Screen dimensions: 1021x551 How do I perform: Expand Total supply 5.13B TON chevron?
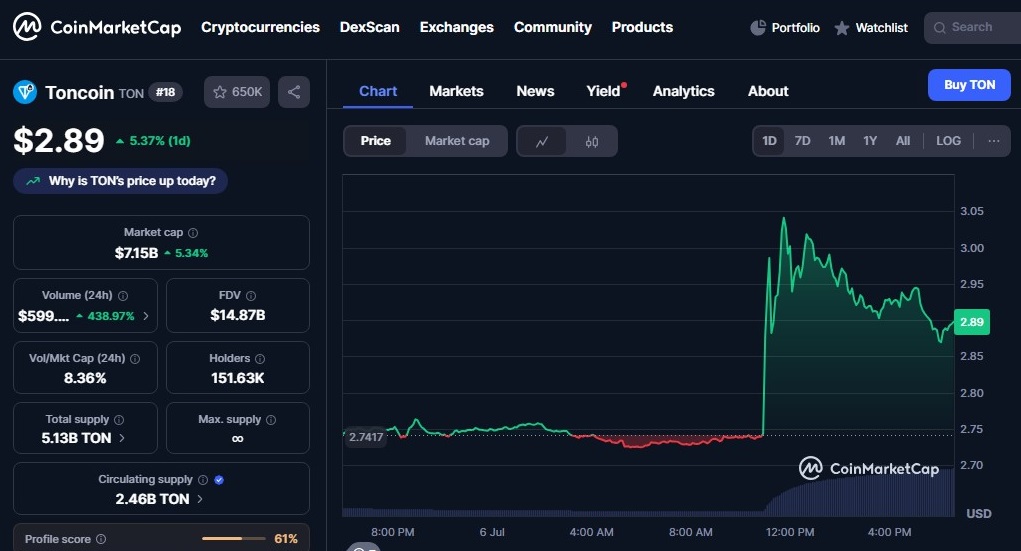point(122,438)
